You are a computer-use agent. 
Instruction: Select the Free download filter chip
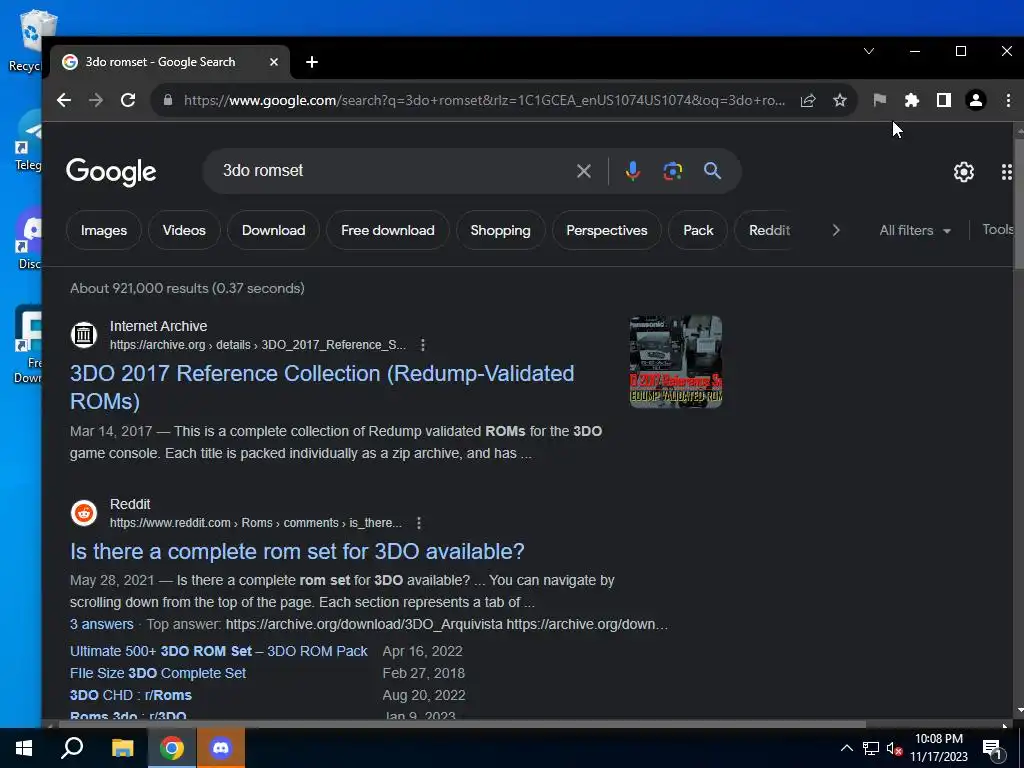coord(387,230)
